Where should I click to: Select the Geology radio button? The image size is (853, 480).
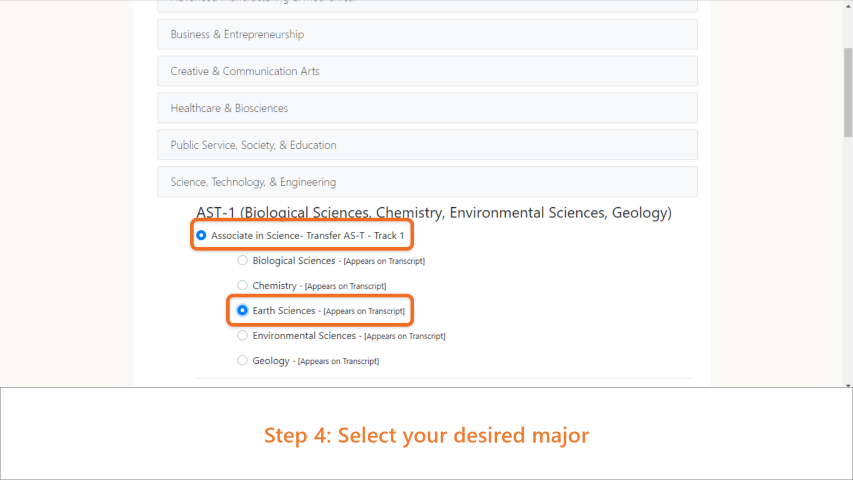242,361
